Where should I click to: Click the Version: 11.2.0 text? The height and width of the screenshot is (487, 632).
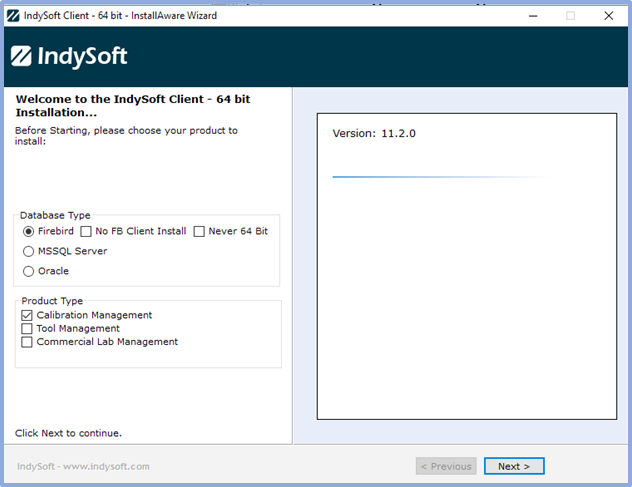[373, 133]
